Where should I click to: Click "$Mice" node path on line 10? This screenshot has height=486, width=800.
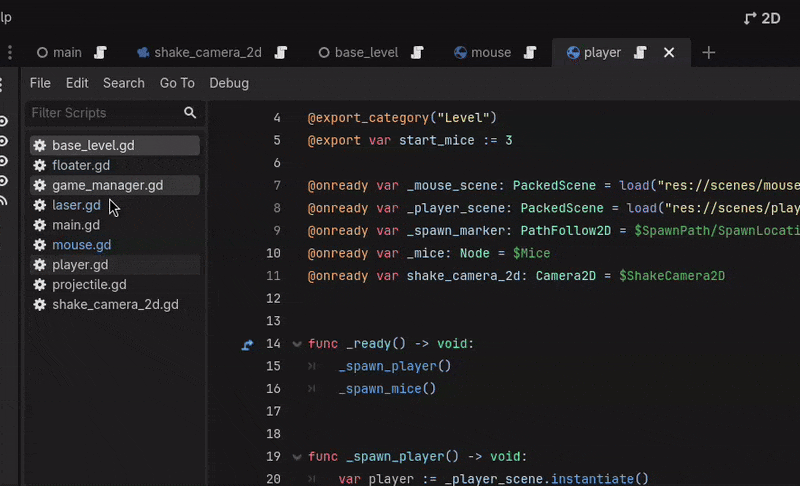(x=532, y=253)
